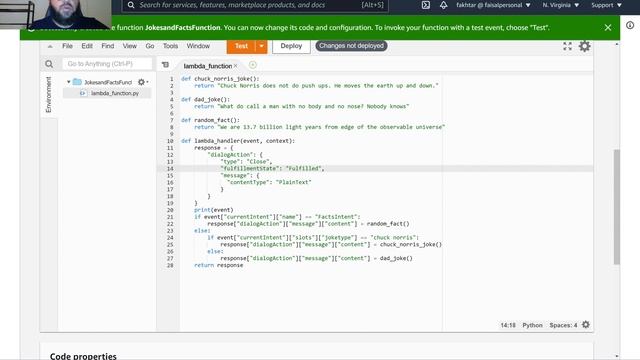640x360 pixels.
Task: Open folder settings gear in file tree
Action: (x=142, y=82)
